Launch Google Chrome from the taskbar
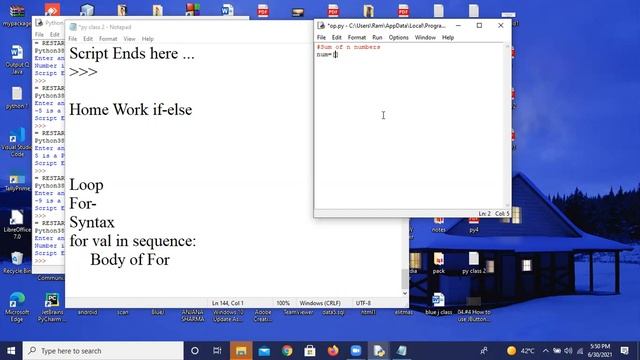This screenshot has width=640, height=360. [x=287, y=351]
